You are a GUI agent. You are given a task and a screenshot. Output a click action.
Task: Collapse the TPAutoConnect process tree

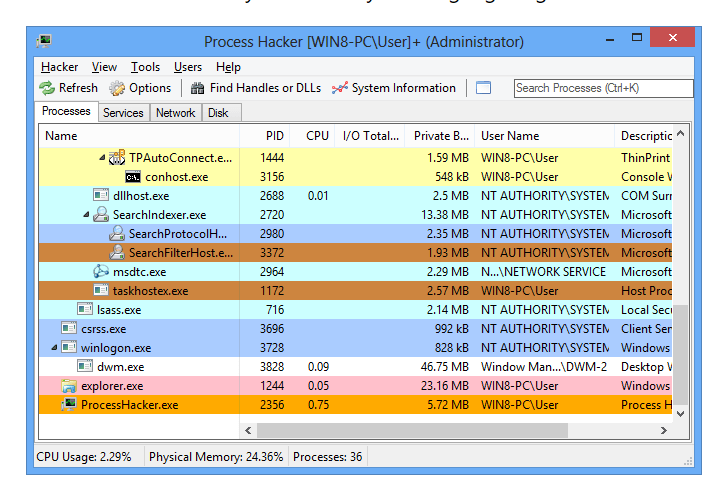coord(102,158)
